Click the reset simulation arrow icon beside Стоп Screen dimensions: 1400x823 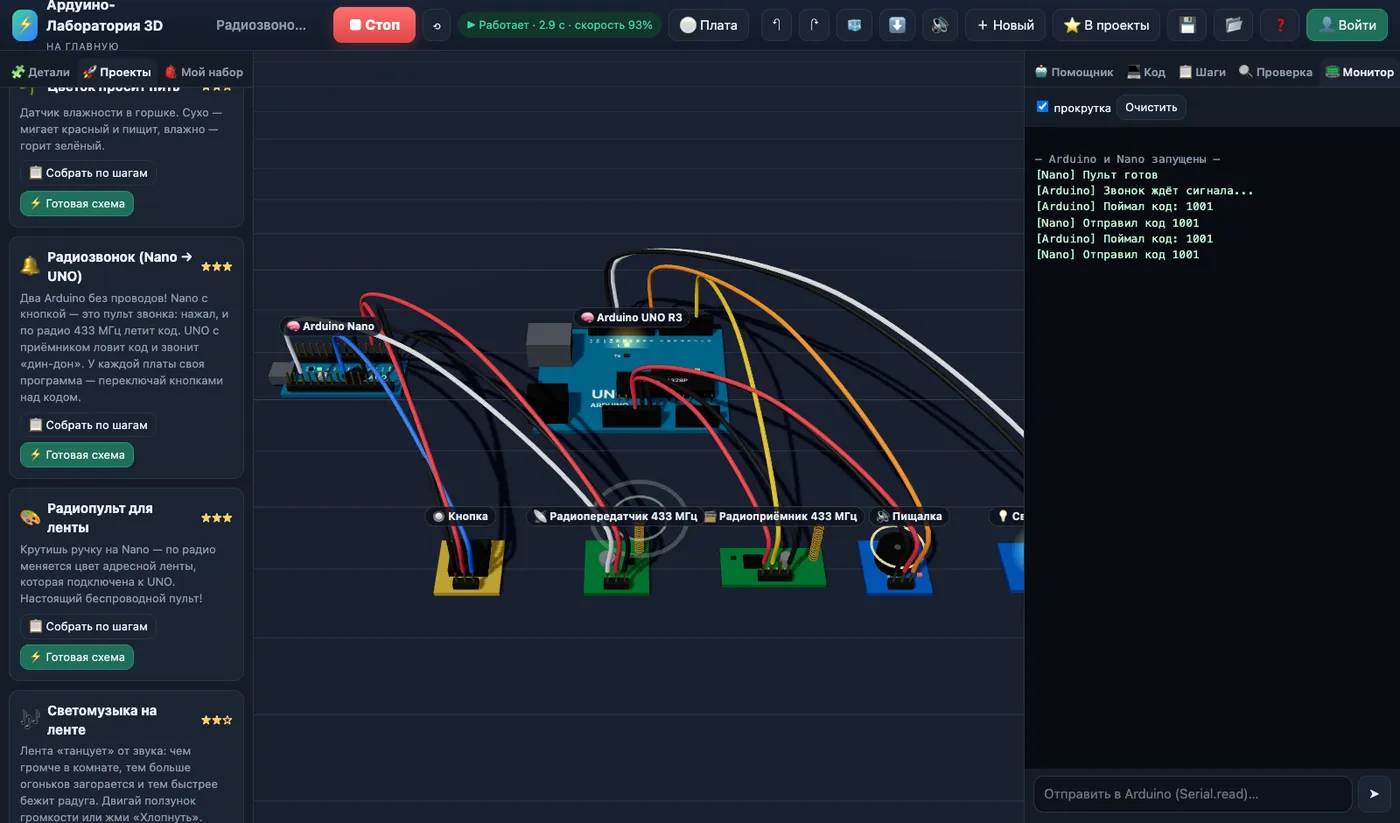pyautogui.click(x=436, y=25)
